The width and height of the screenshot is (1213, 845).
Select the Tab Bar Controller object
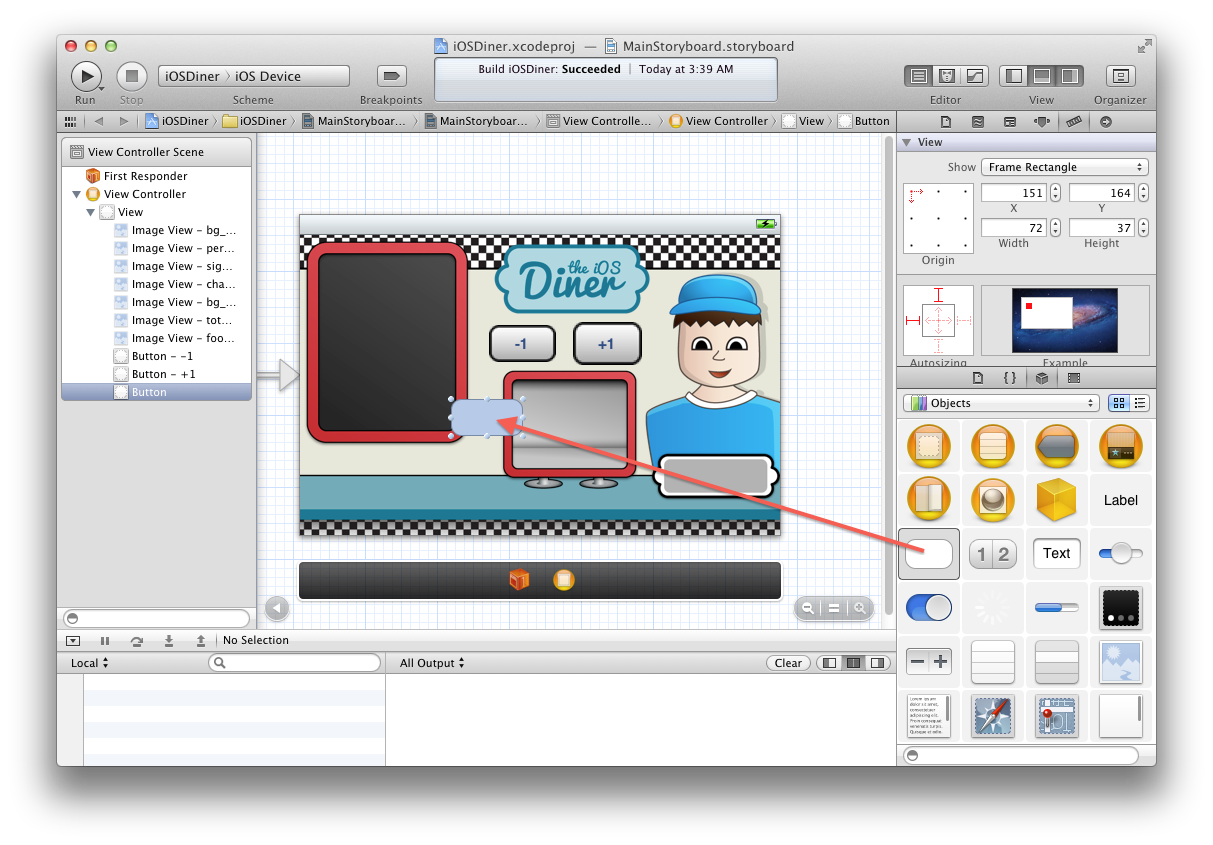[x=1120, y=446]
